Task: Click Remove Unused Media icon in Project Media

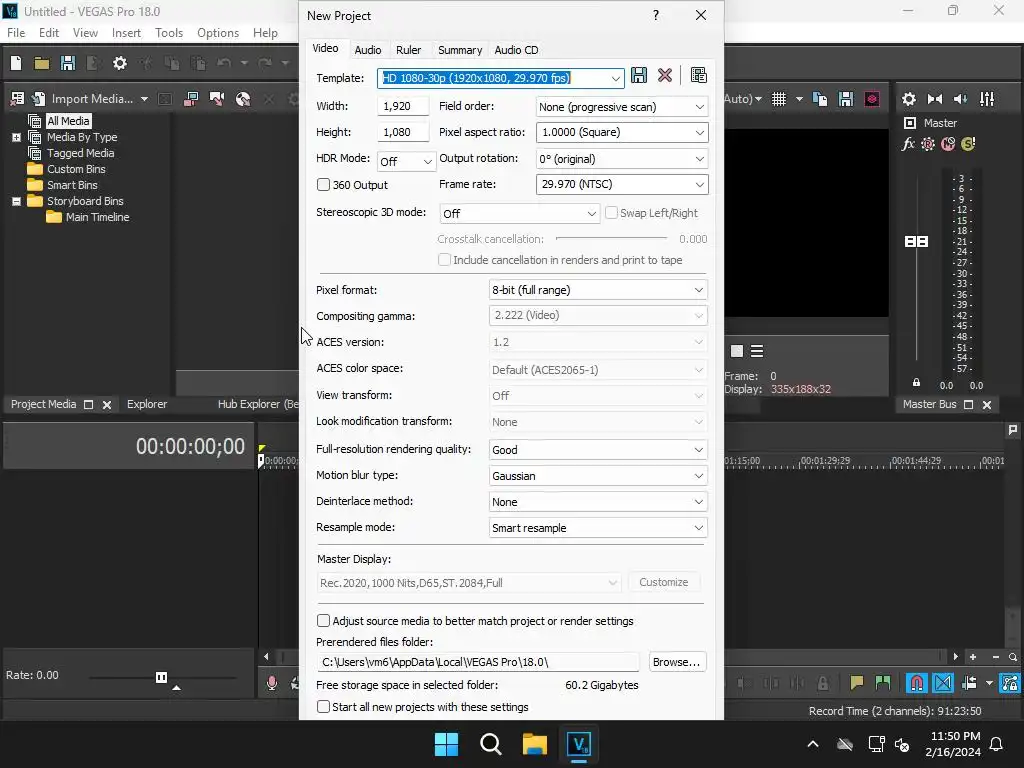Action: [18, 99]
